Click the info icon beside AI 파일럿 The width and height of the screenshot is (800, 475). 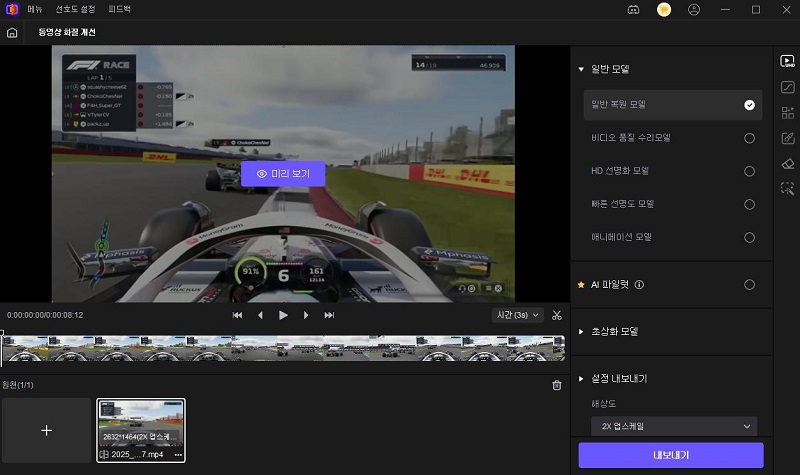(639, 285)
